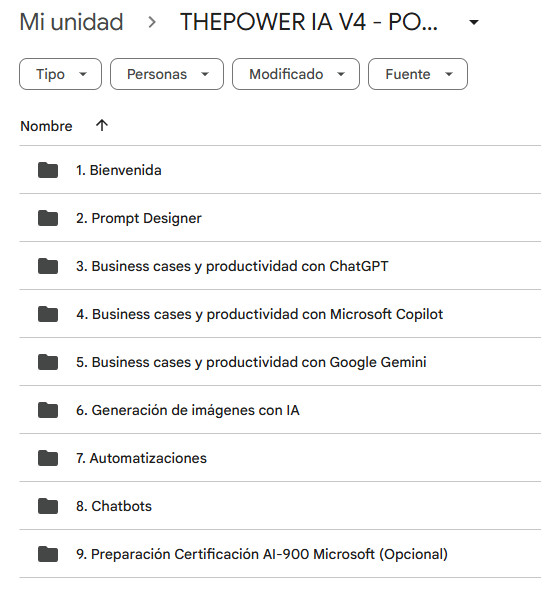Click folder icon of 3. Business cases ChatGPT
The height and width of the screenshot is (595, 541).
click(48, 266)
